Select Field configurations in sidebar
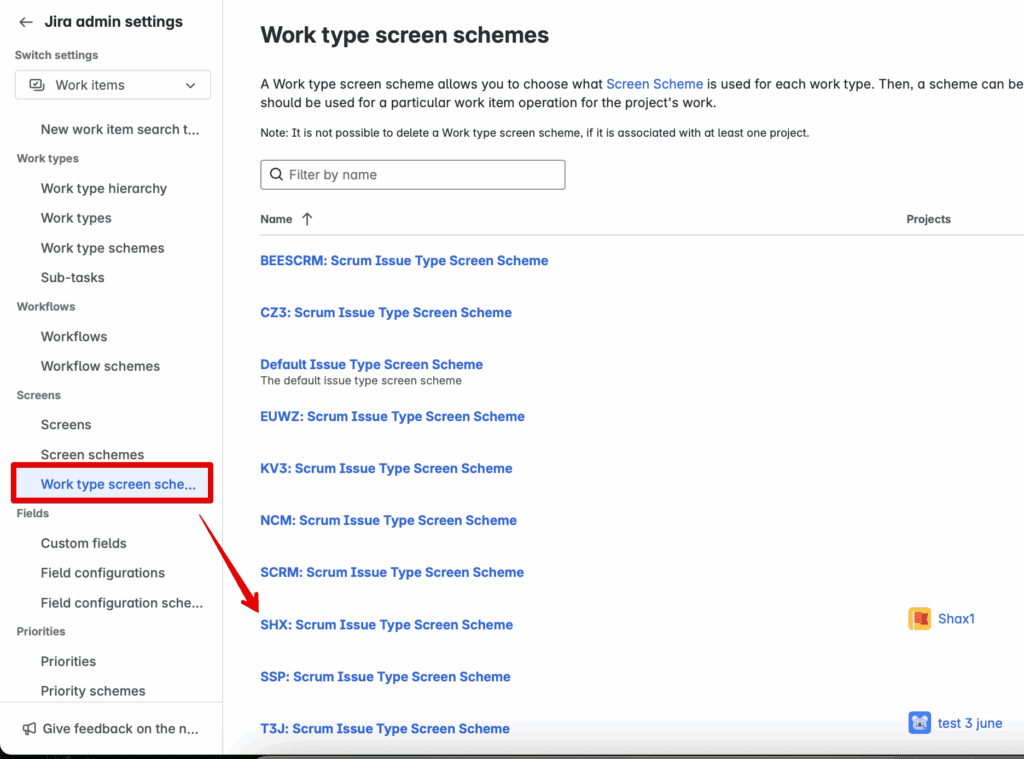Image resolution: width=1024 pixels, height=759 pixels. (x=102, y=573)
